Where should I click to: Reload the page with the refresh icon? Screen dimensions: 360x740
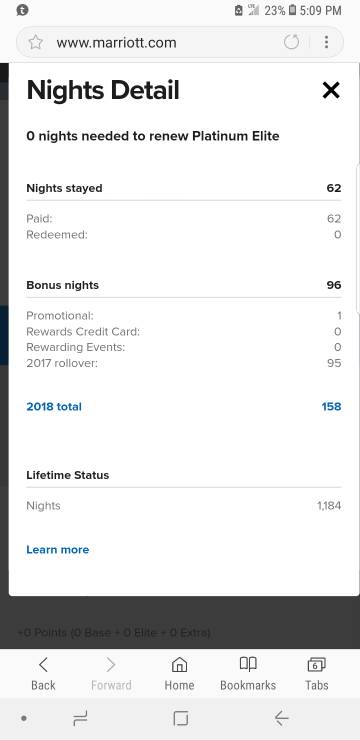292,42
